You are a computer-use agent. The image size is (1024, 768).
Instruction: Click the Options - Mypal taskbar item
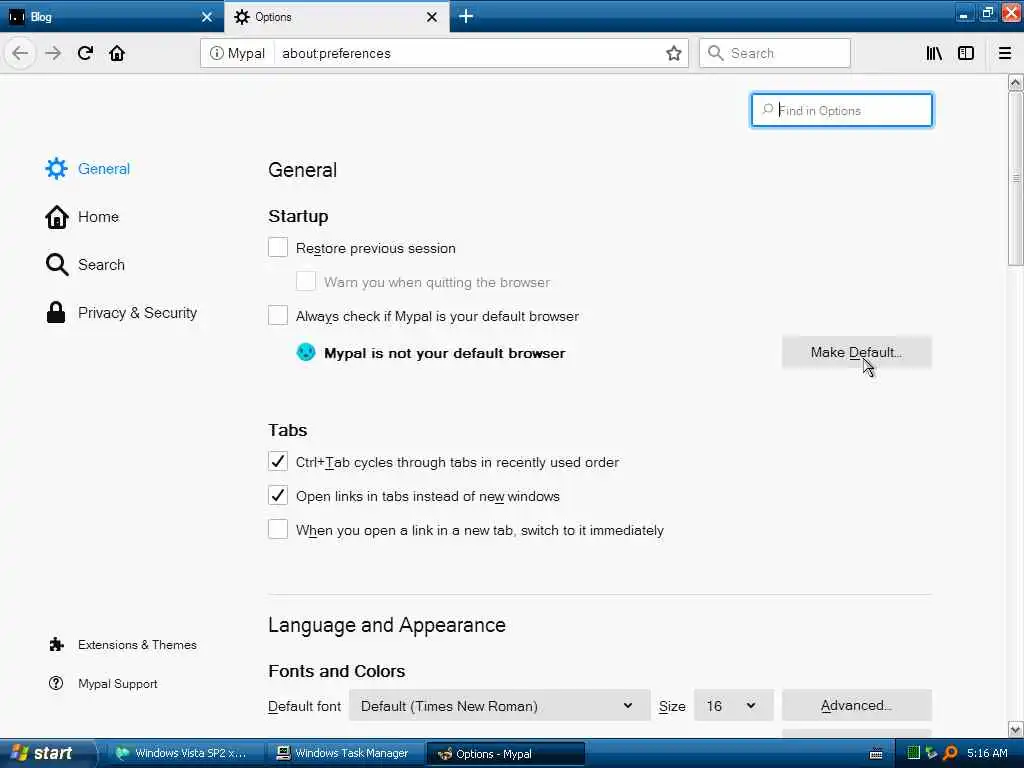(505, 754)
